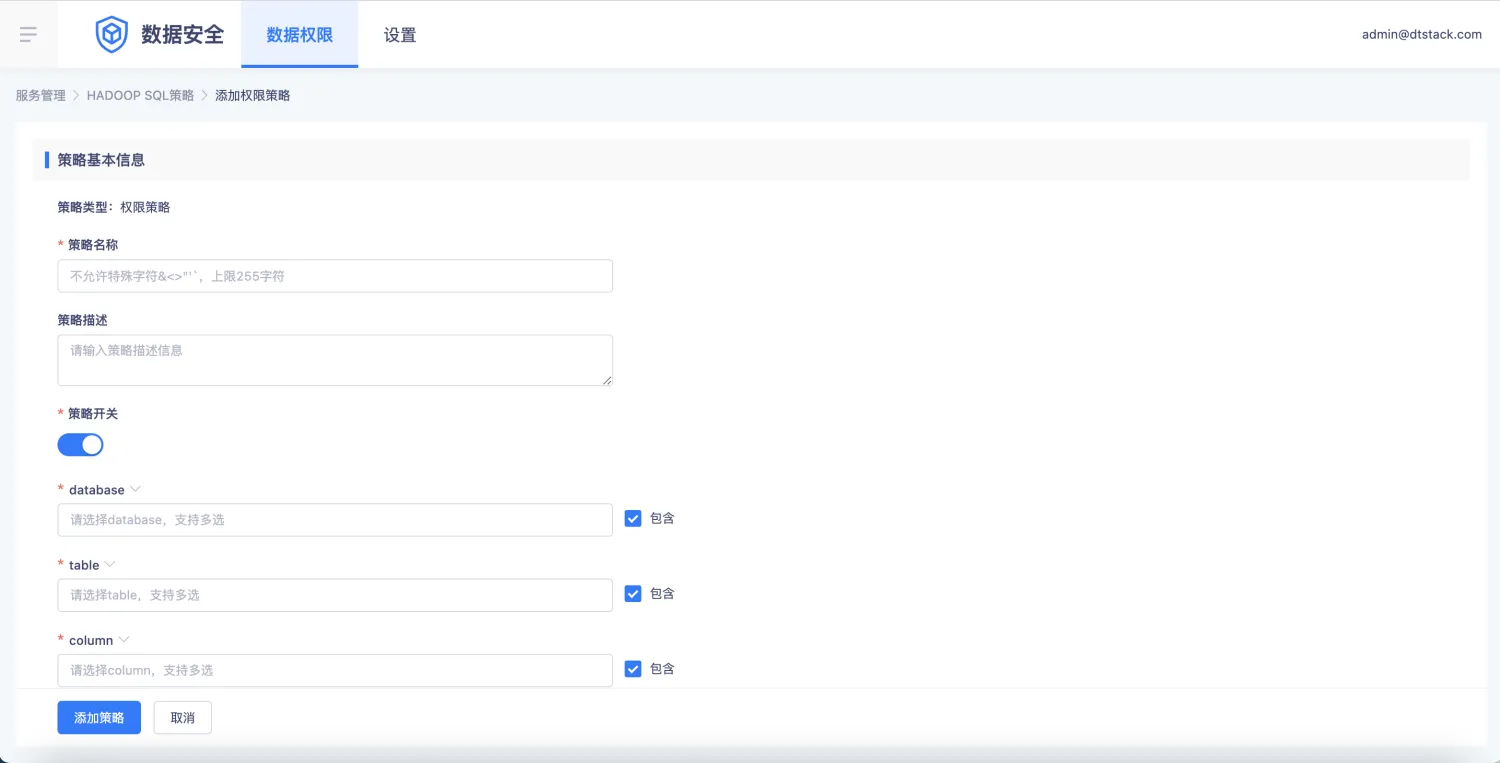Focus the 策略名称 input field
The height and width of the screenshot is (763, 1500).
tap(335, 276)
